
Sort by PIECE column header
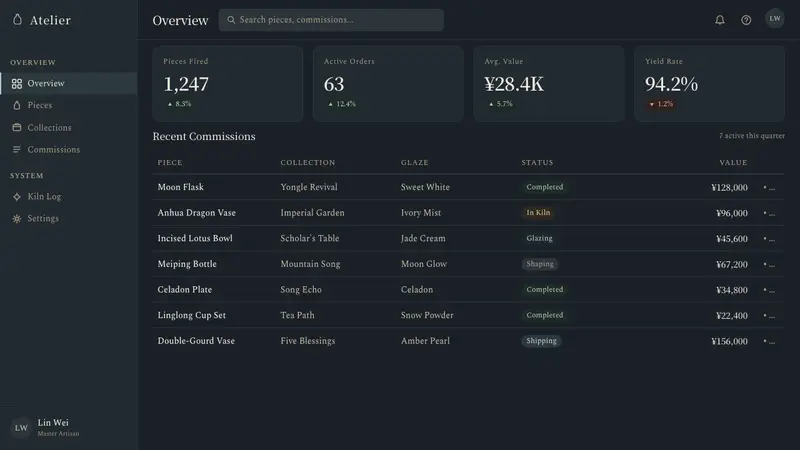click(x=170, y=162)
